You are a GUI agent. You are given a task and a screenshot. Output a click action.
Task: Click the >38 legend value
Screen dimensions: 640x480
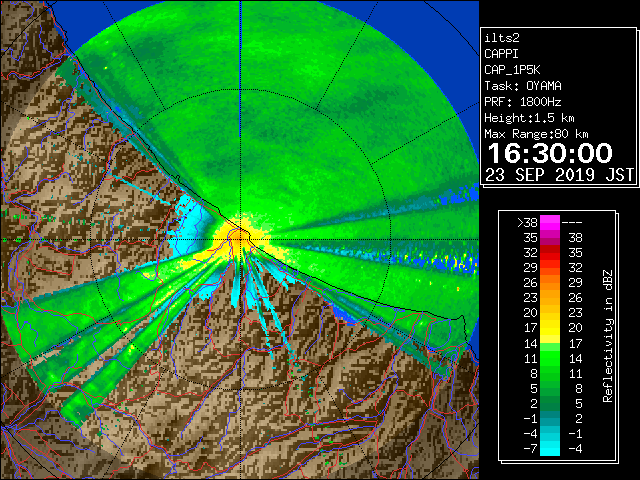tap(527, 223)
